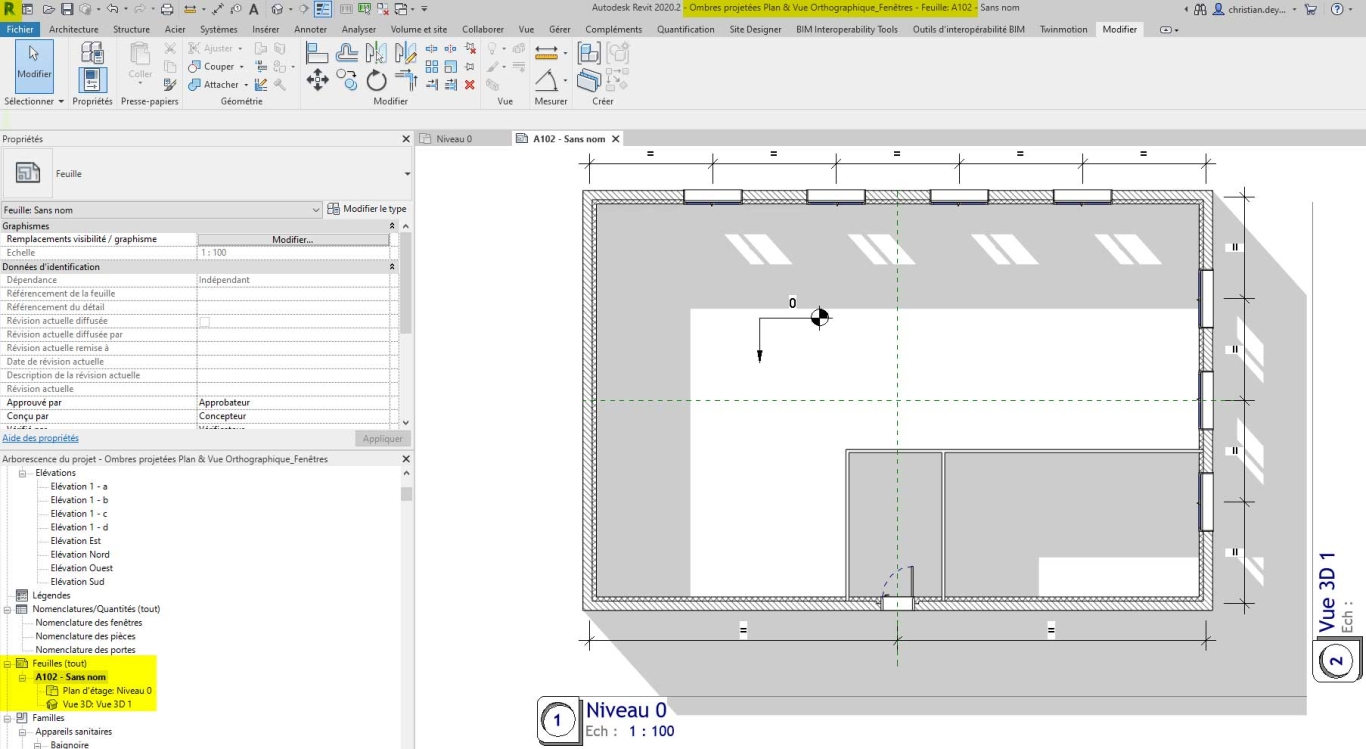Click the Modifier le type button
This screenshot has height=749, width=1366.
367,209
